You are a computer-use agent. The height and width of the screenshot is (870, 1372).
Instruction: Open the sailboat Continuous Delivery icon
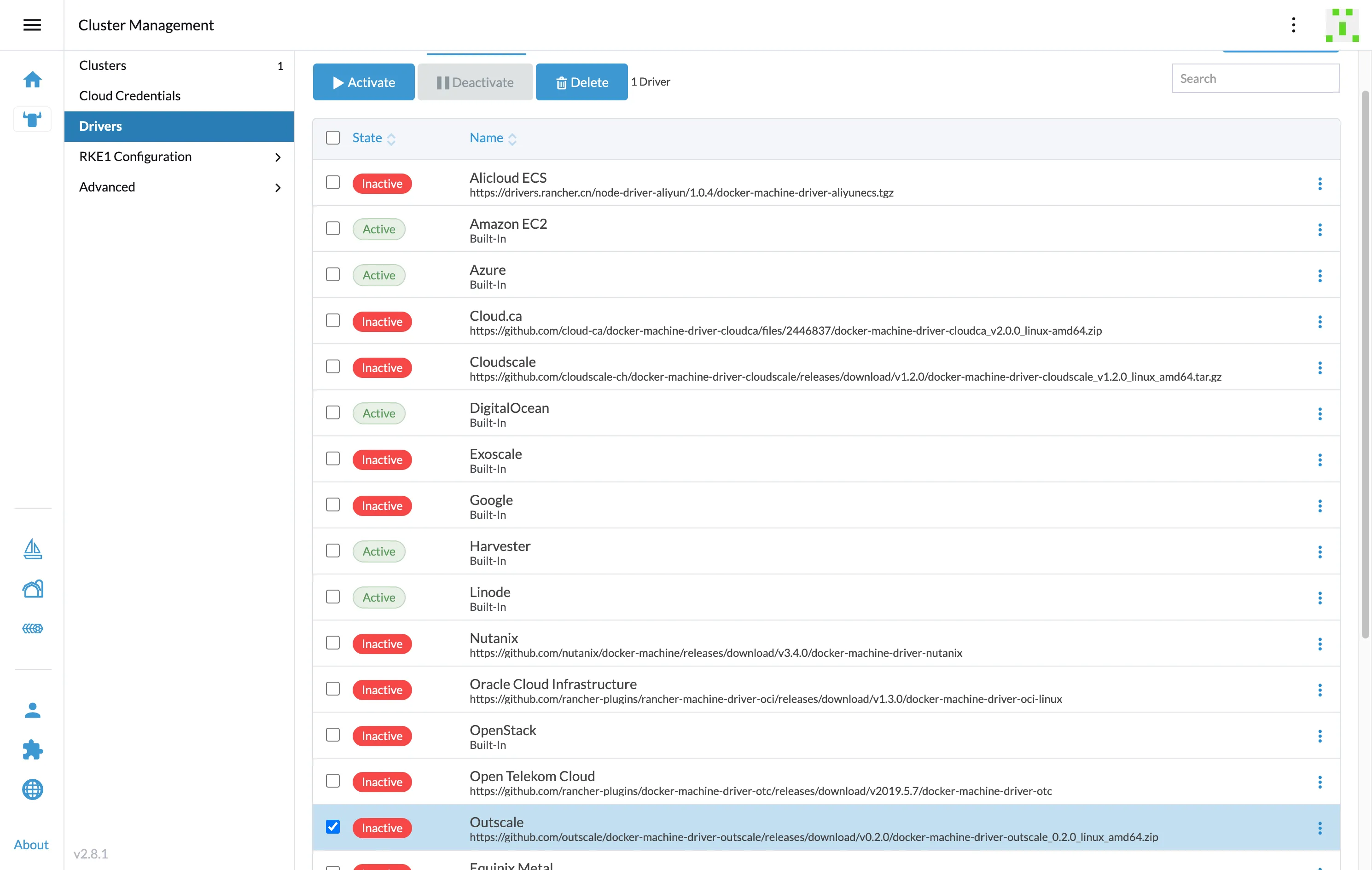point(33,549)
